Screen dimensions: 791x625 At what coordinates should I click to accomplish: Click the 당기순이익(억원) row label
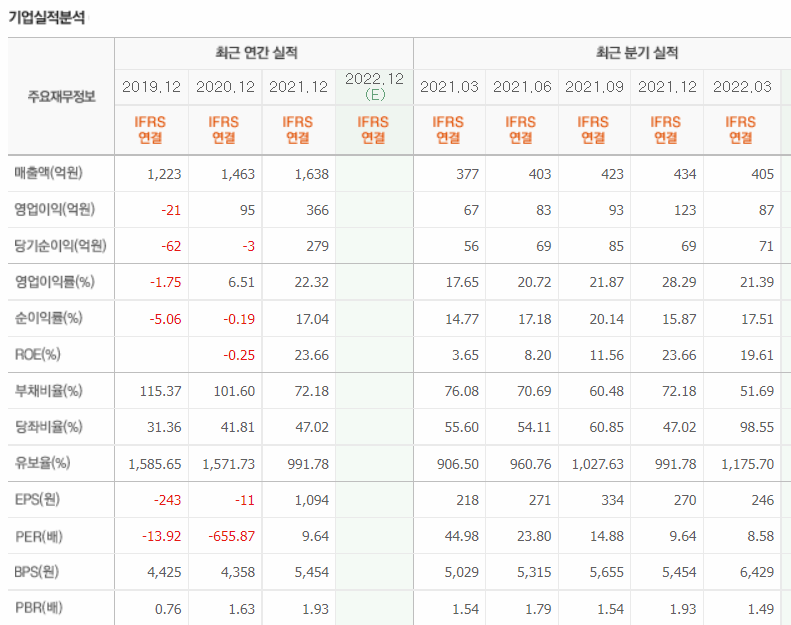[x=61, y=246]
